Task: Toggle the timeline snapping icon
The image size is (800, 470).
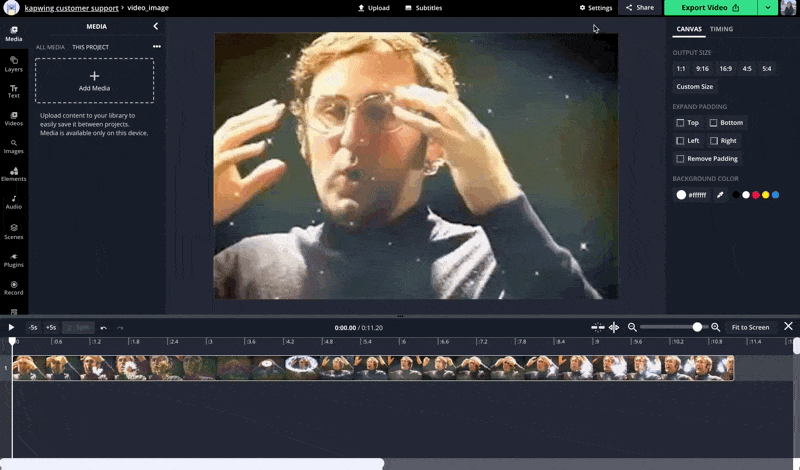Action: 597,327
